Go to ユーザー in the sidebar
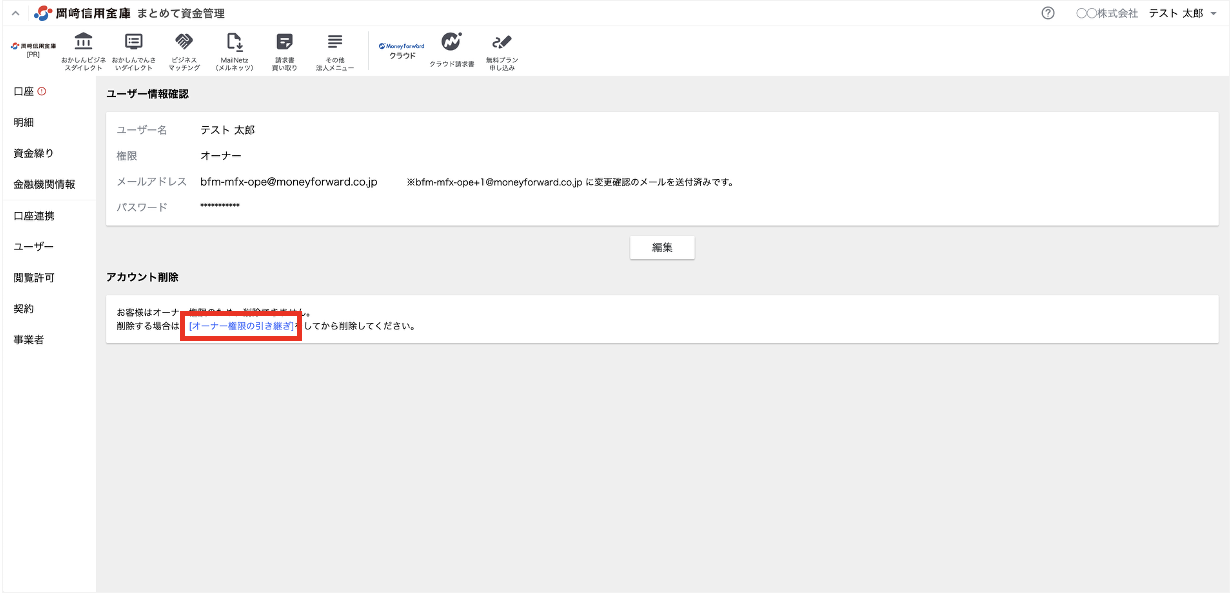Image resolution: width=1232 pixels, height=594 pixels. pos(33,246)
